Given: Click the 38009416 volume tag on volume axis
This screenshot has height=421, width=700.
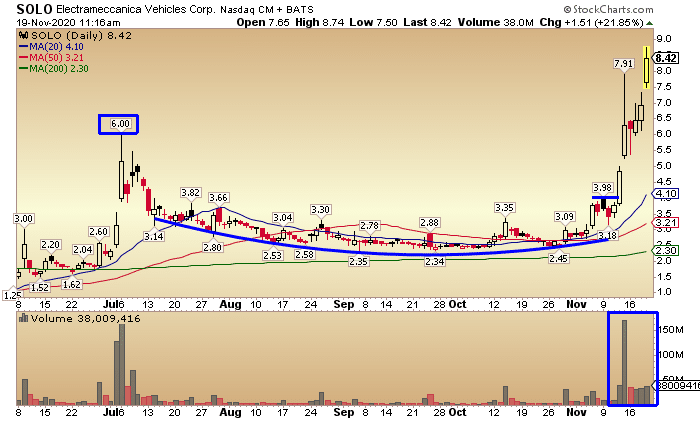Looking at the screenshot, I should coord(676,385).
